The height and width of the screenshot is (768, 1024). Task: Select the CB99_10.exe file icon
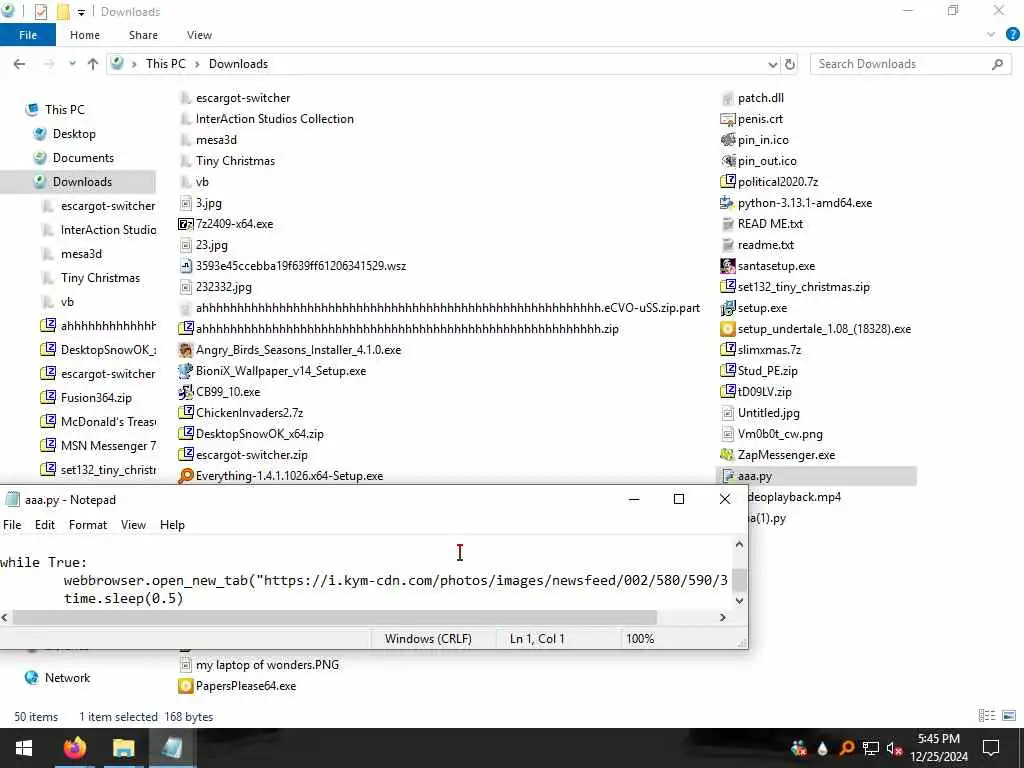coord(186,392)
